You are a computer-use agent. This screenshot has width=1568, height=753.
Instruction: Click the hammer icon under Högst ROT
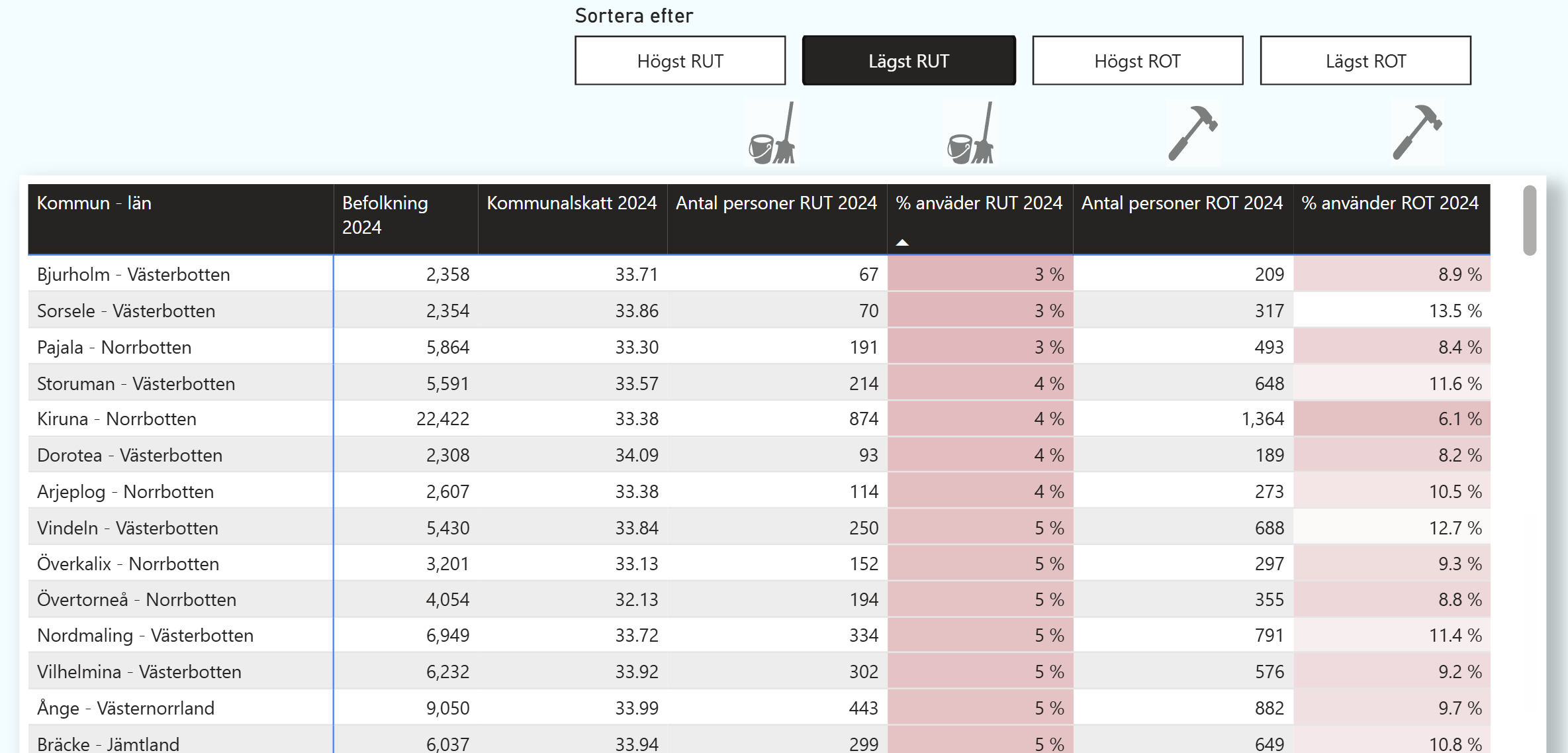[x=1193, y=132]
